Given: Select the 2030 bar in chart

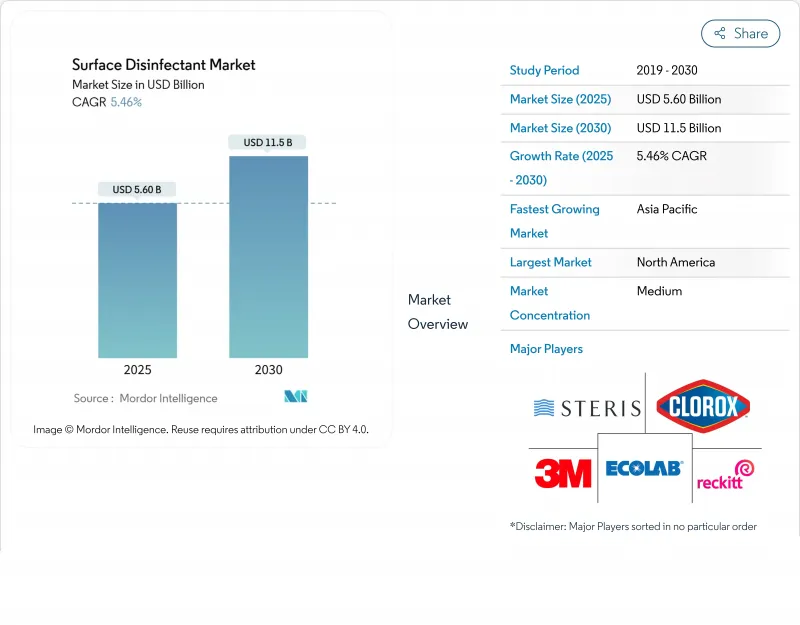Looking at the screenshot, I should 268,257.
